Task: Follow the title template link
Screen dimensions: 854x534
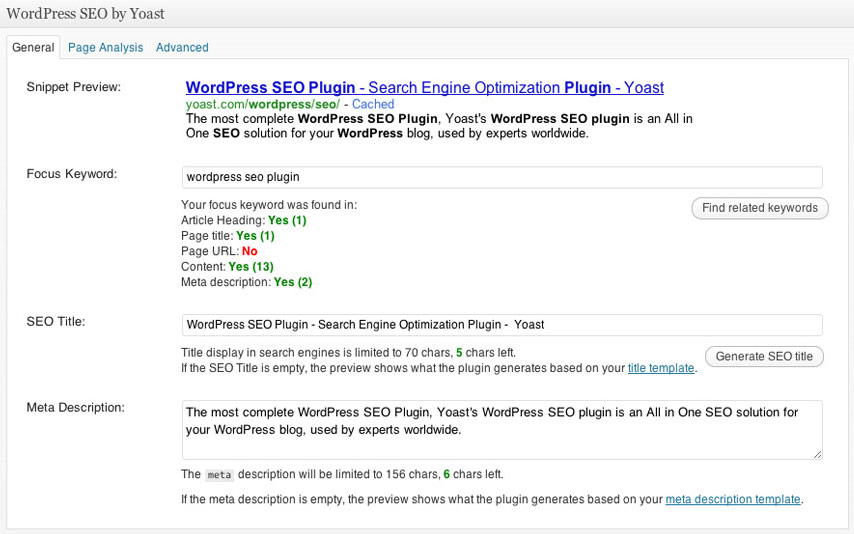Action: coord(660,368)
